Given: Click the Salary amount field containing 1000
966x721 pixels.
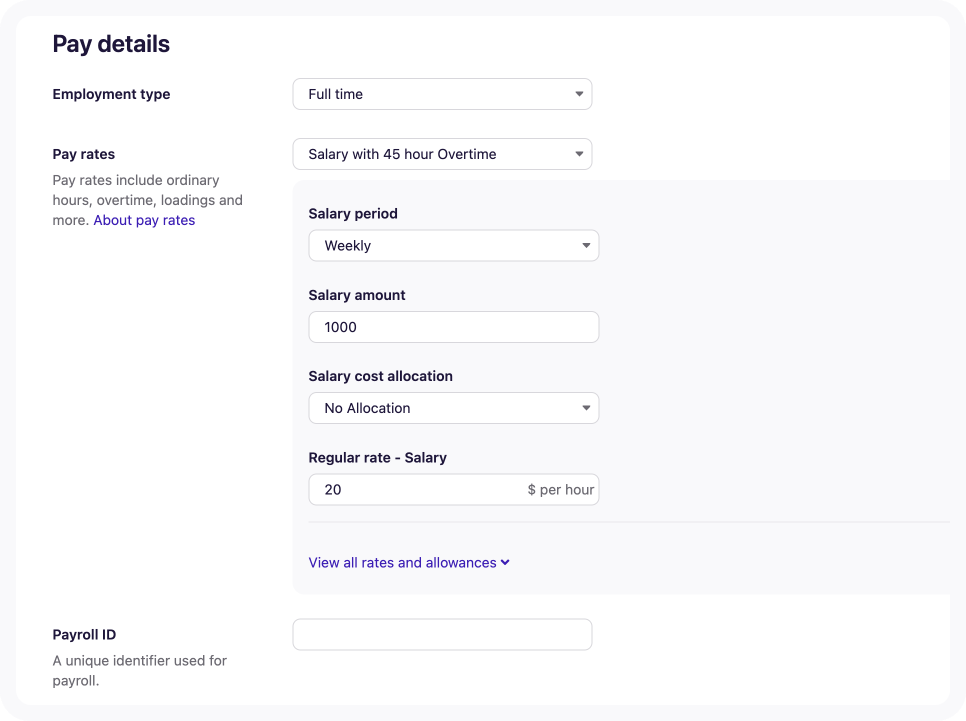Looking at the screenshot, I should [453, 327].
